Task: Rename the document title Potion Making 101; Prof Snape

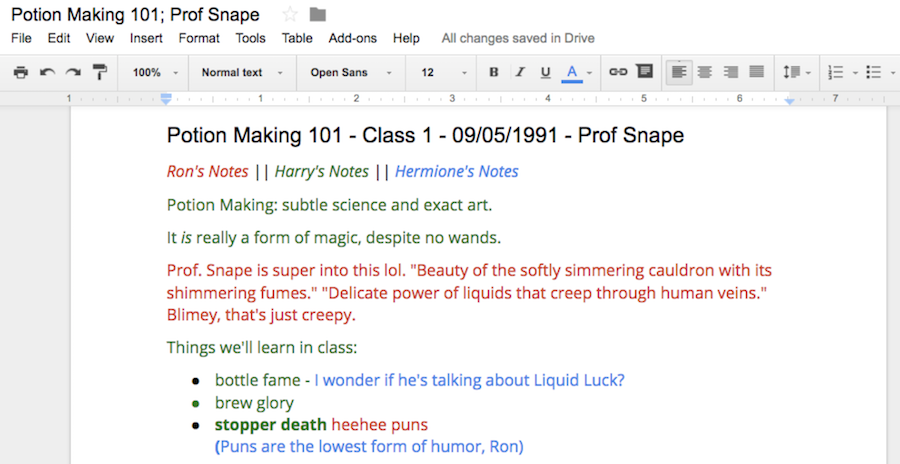Action: coord(135,14)
